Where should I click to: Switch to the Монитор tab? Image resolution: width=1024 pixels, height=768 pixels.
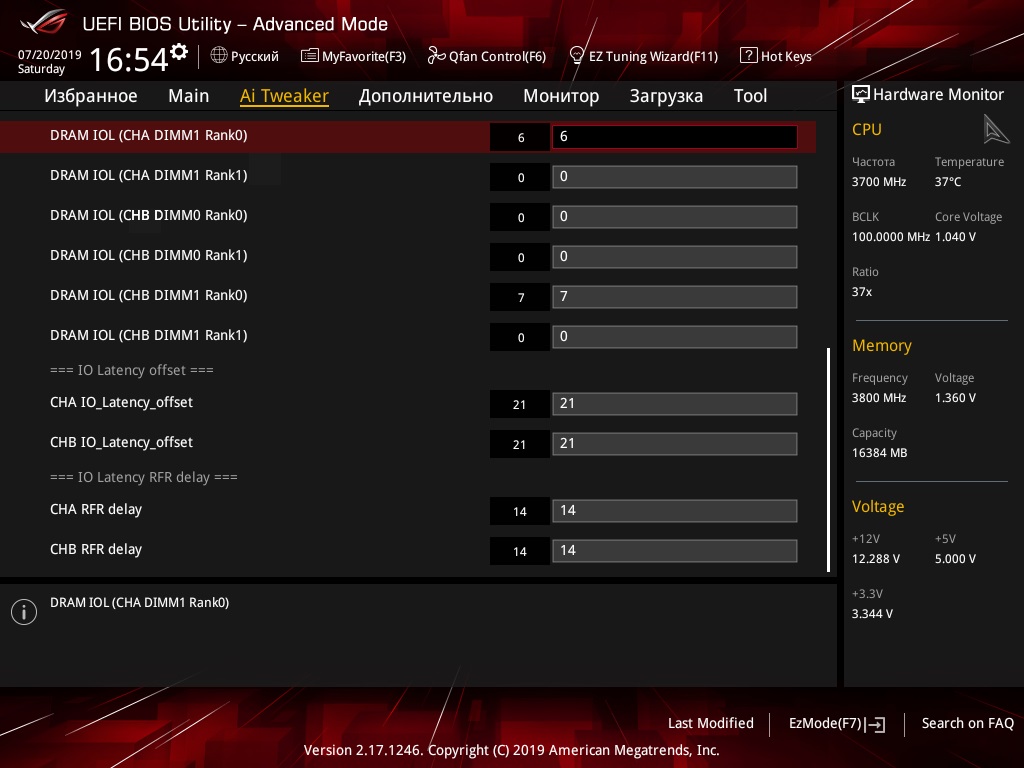coord(561,96)
